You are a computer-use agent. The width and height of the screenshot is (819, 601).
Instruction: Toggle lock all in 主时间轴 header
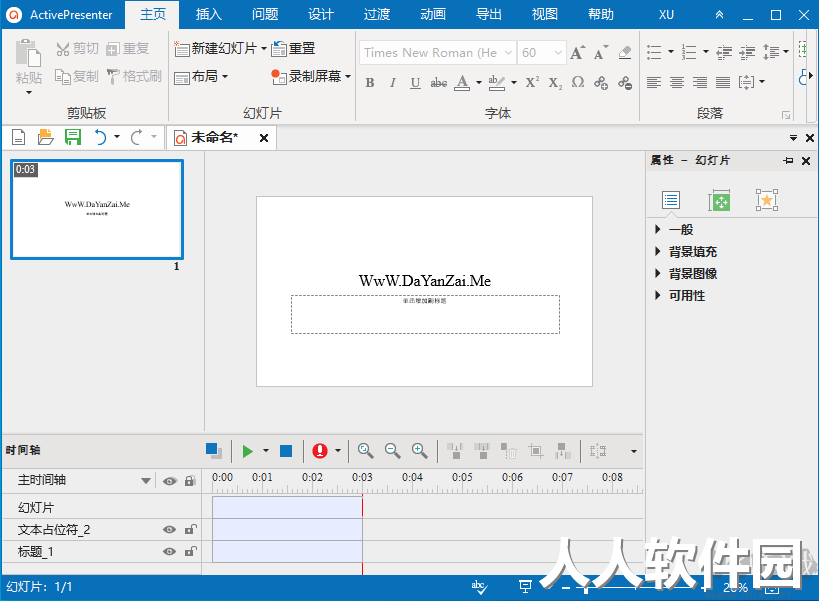(x=190, y=481)
